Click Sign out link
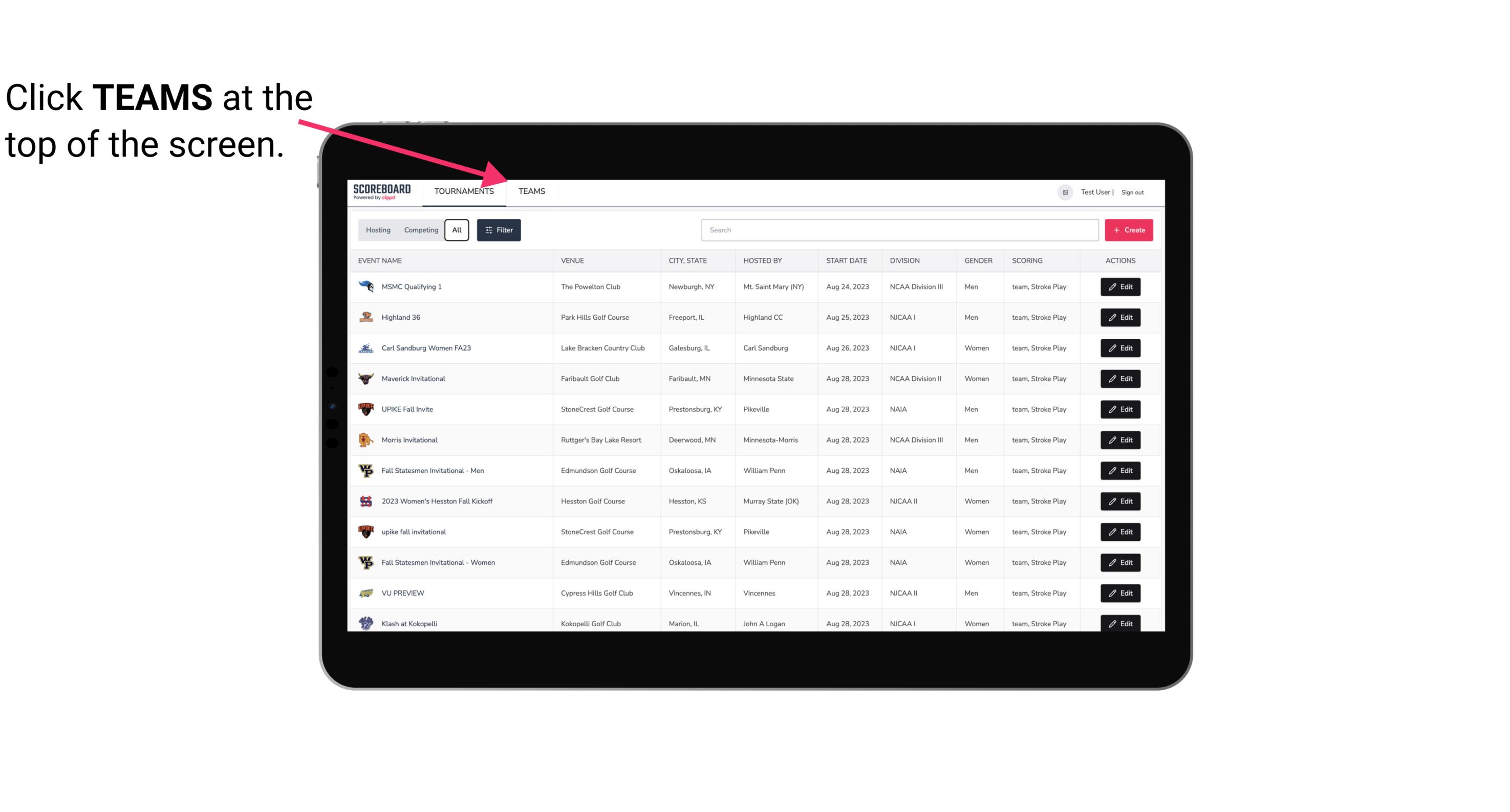 (x=1132, y=191)
